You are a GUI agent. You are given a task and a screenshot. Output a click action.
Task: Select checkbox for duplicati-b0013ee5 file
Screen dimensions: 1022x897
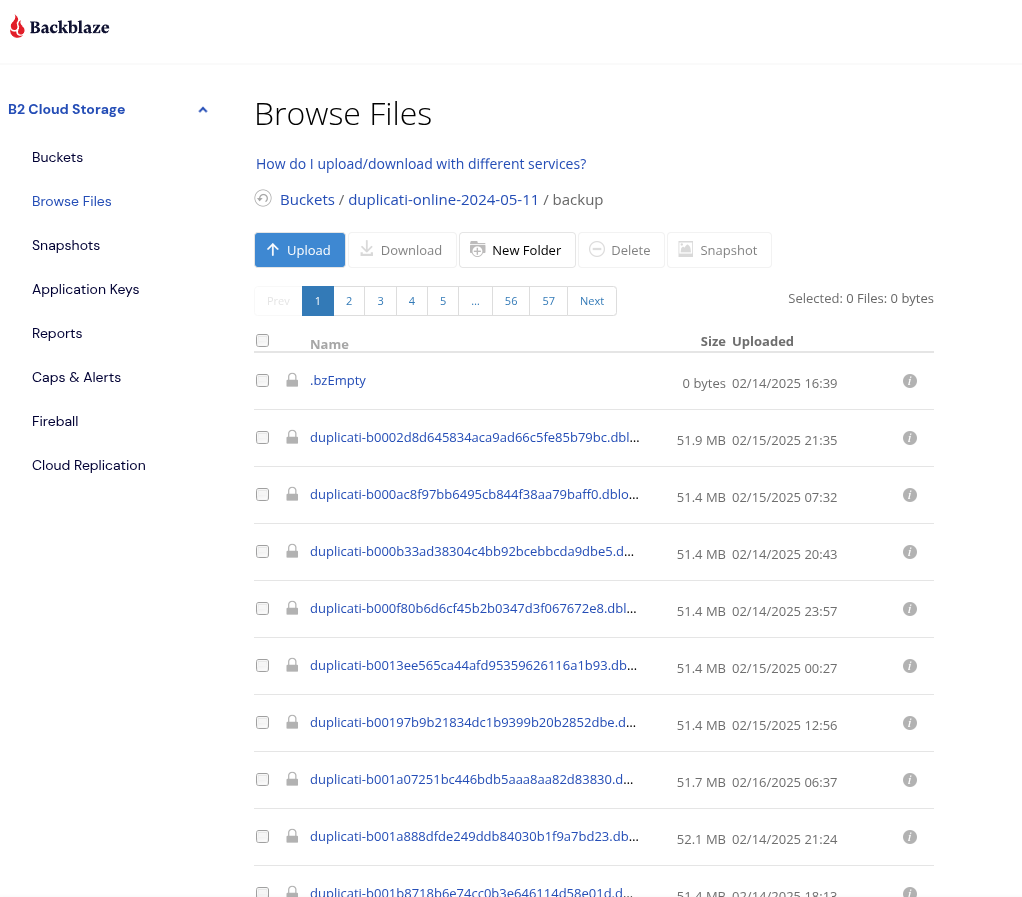point(263,666)
